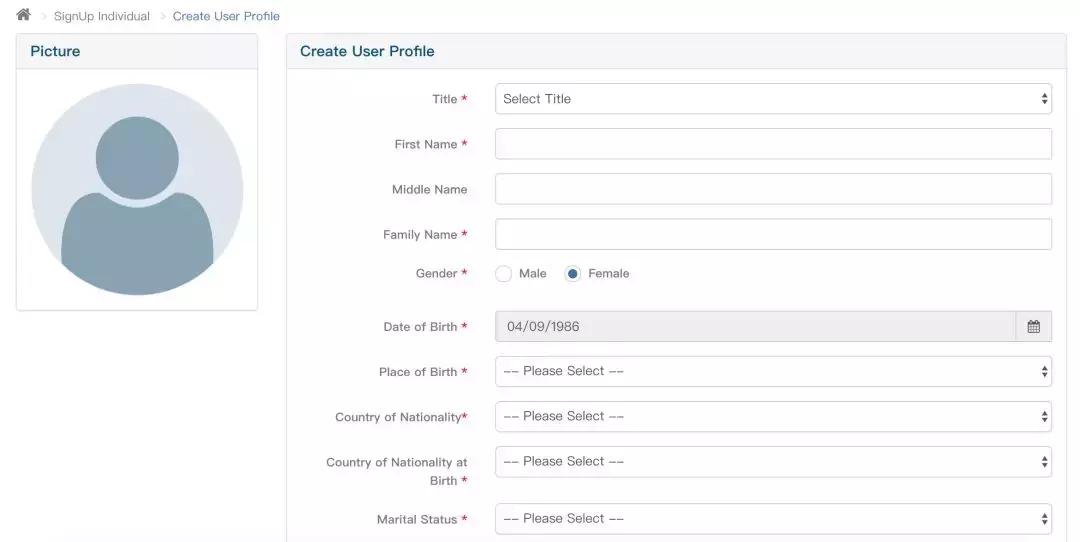
Task: Open the Select Title dropdown
Action: click(x=773, y=99)
